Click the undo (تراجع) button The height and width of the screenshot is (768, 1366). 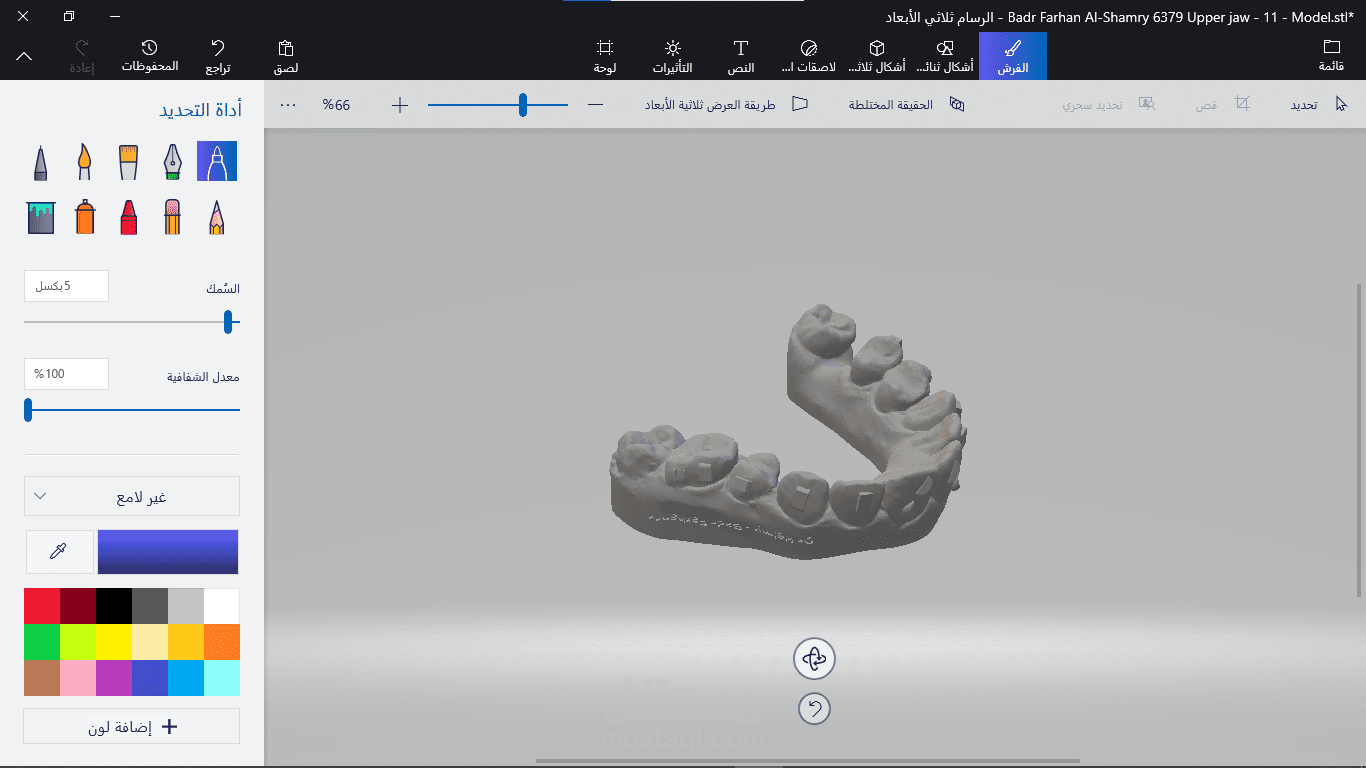click(218, 56)
